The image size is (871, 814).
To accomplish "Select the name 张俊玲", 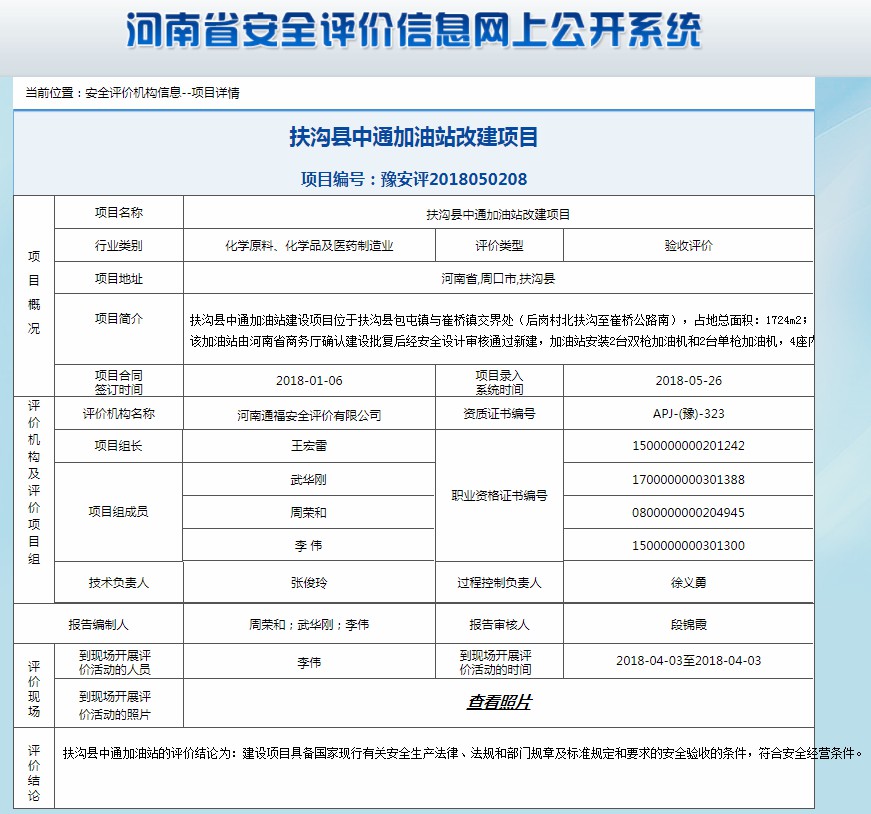I will 309,582.
